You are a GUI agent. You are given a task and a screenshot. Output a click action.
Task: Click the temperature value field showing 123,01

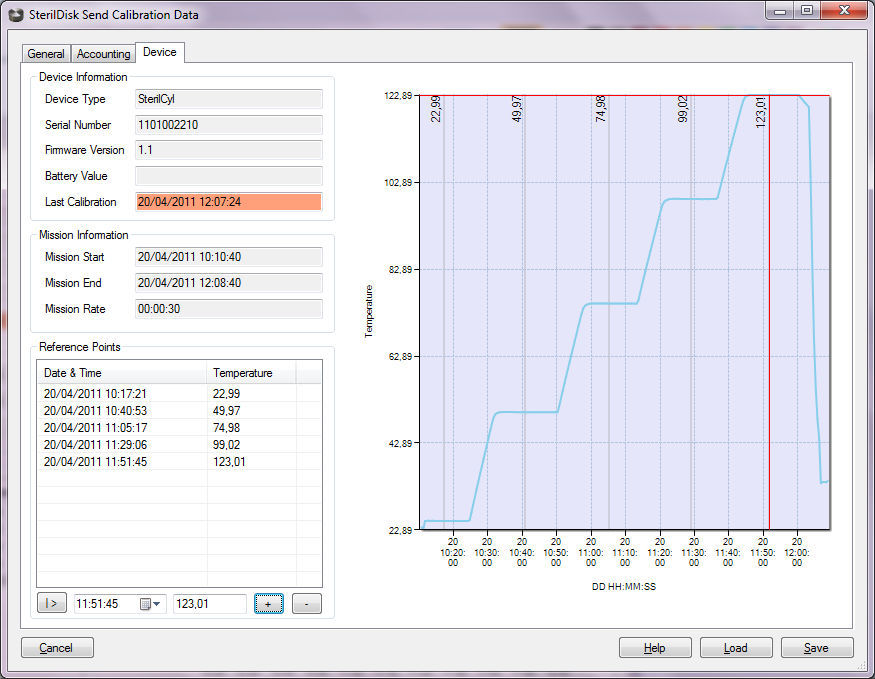click(208, 602)
